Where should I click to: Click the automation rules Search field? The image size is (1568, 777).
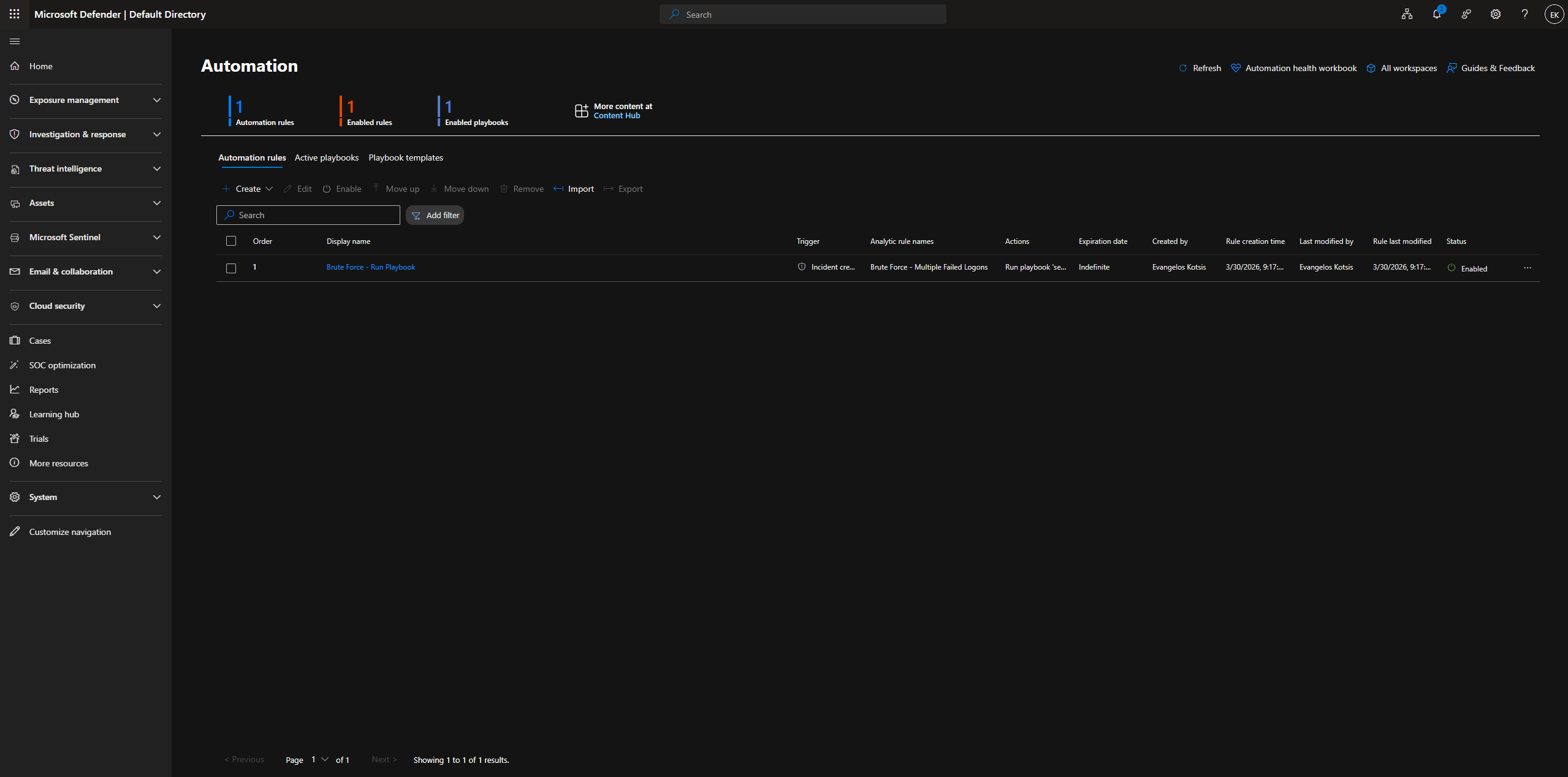tap(308, 215)
